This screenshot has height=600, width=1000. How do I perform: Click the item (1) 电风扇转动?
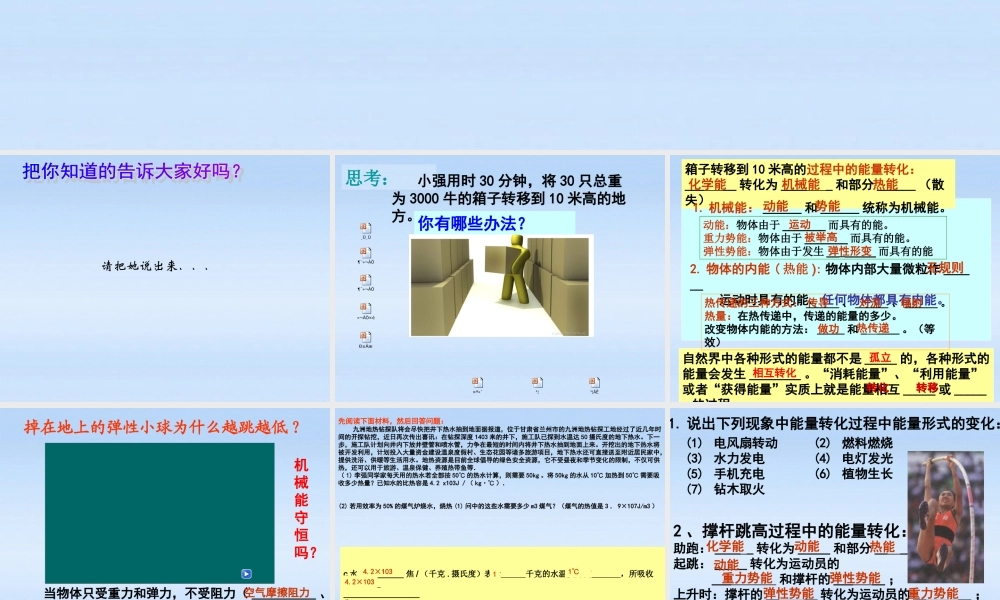tap(732, 443)
